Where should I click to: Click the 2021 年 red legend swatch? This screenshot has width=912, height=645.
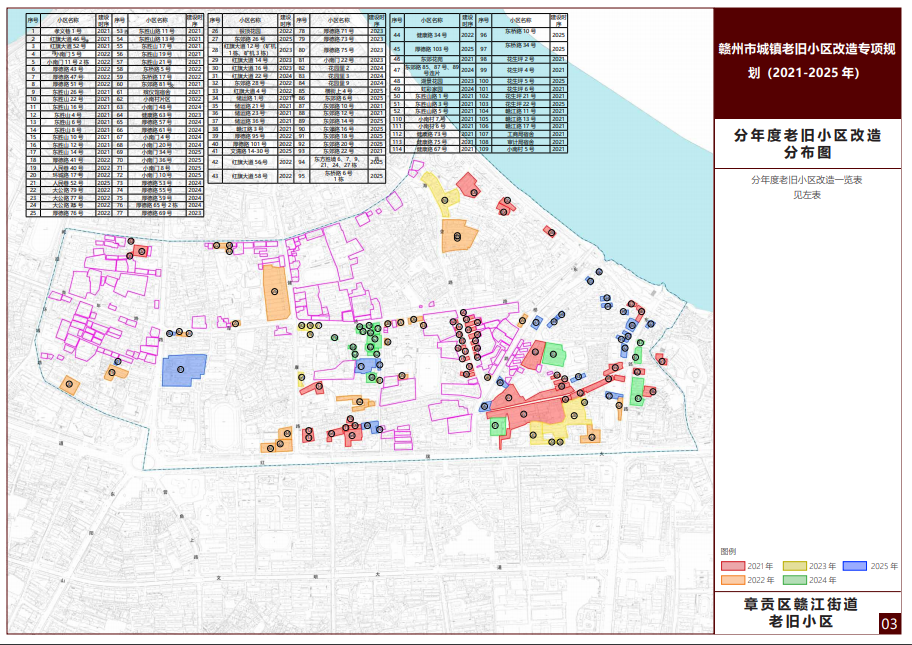coord(733,566)
